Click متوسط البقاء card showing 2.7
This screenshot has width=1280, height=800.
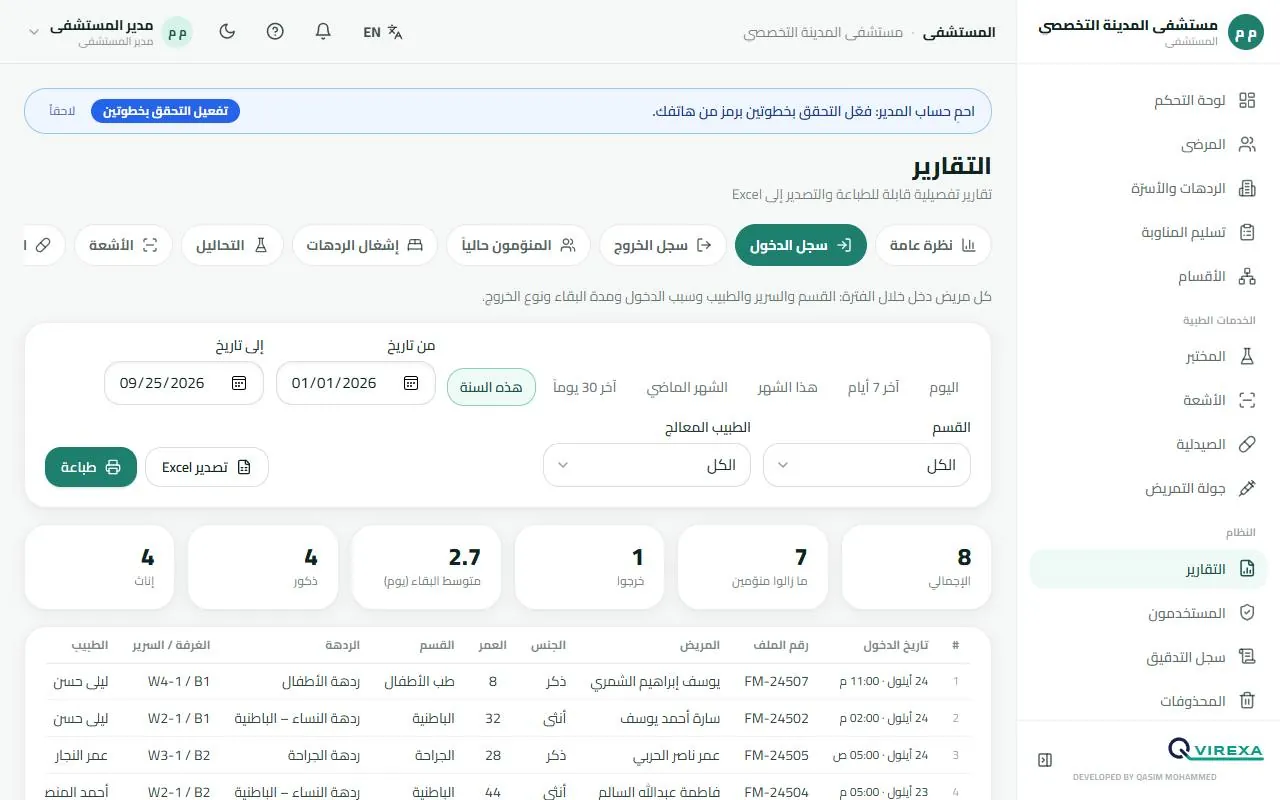click(x=426, y=567)
